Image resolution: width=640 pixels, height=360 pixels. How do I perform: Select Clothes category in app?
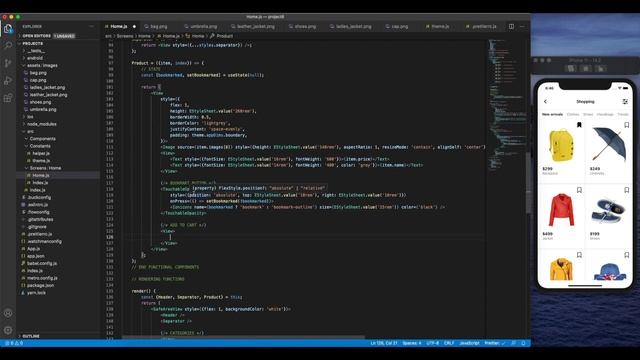(573, 114)
